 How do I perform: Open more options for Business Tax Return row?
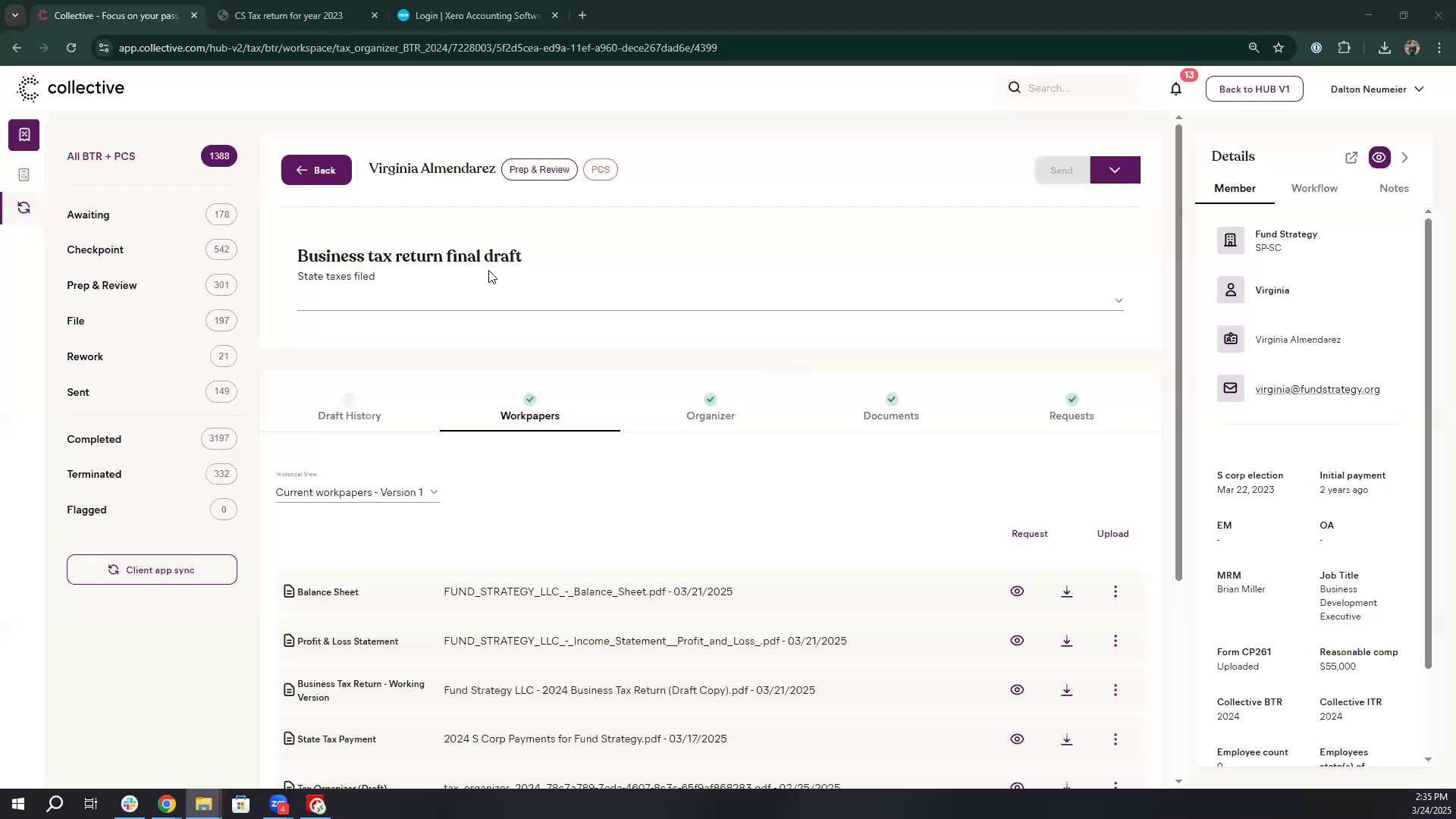[1115, 690]
